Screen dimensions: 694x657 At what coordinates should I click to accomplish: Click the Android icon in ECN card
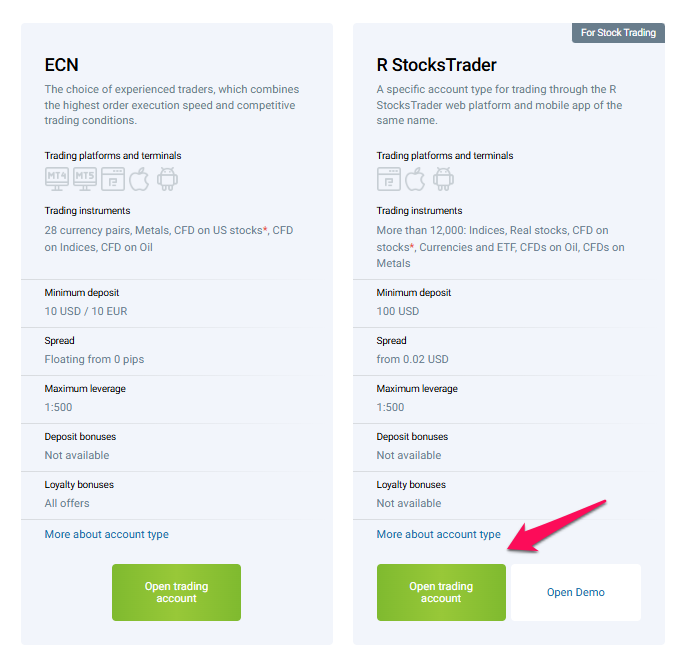tap(166, 179)
